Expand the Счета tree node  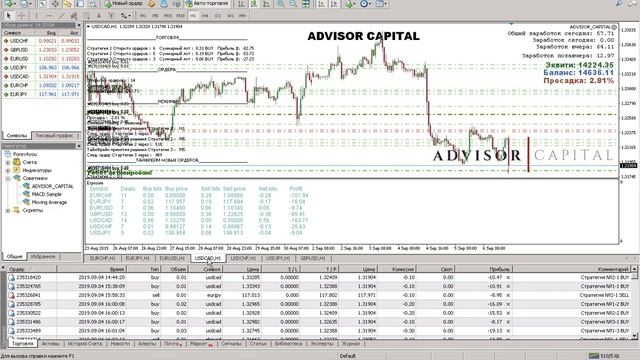tap(8, 162)
